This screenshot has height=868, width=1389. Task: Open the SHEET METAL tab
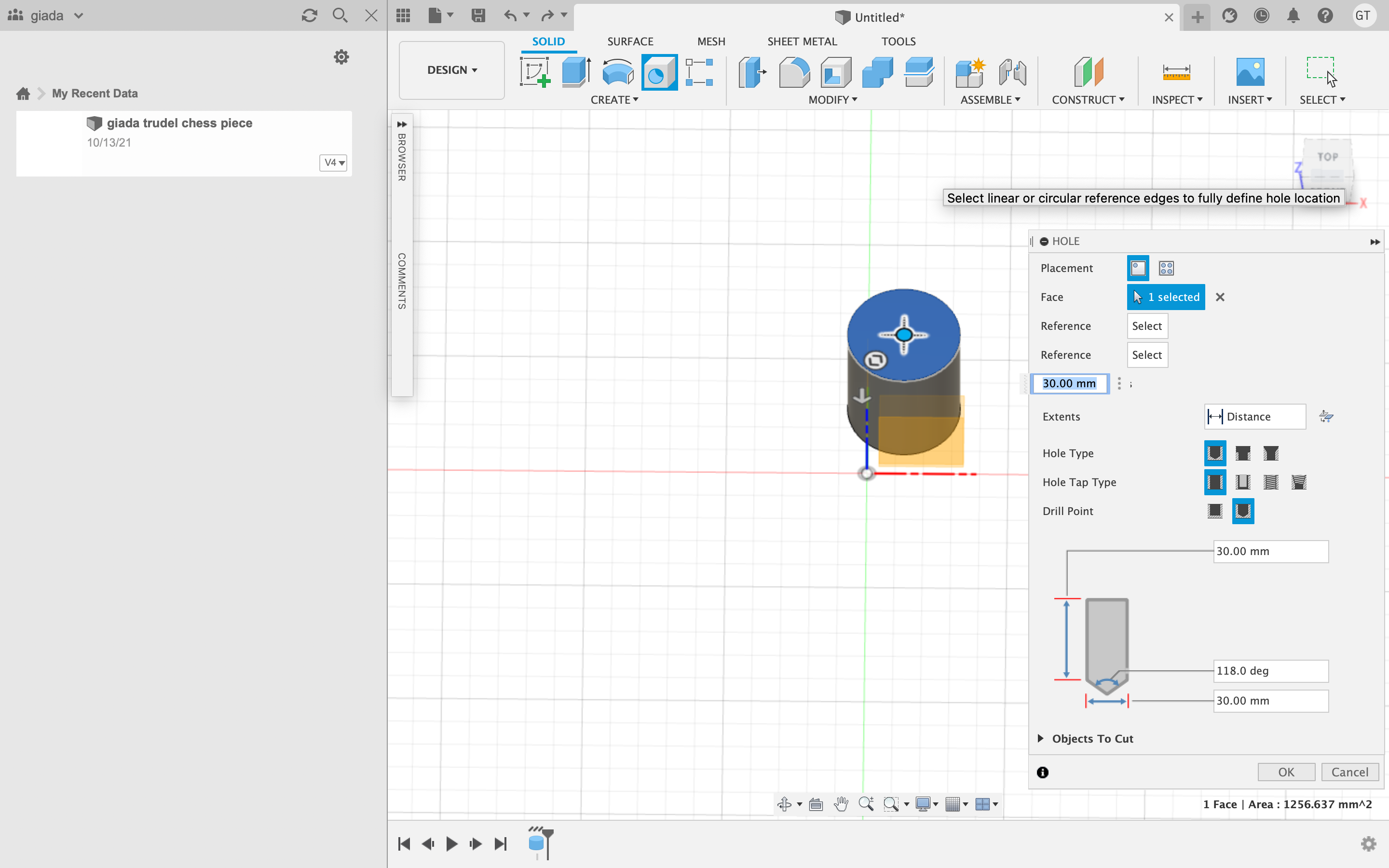802,41
